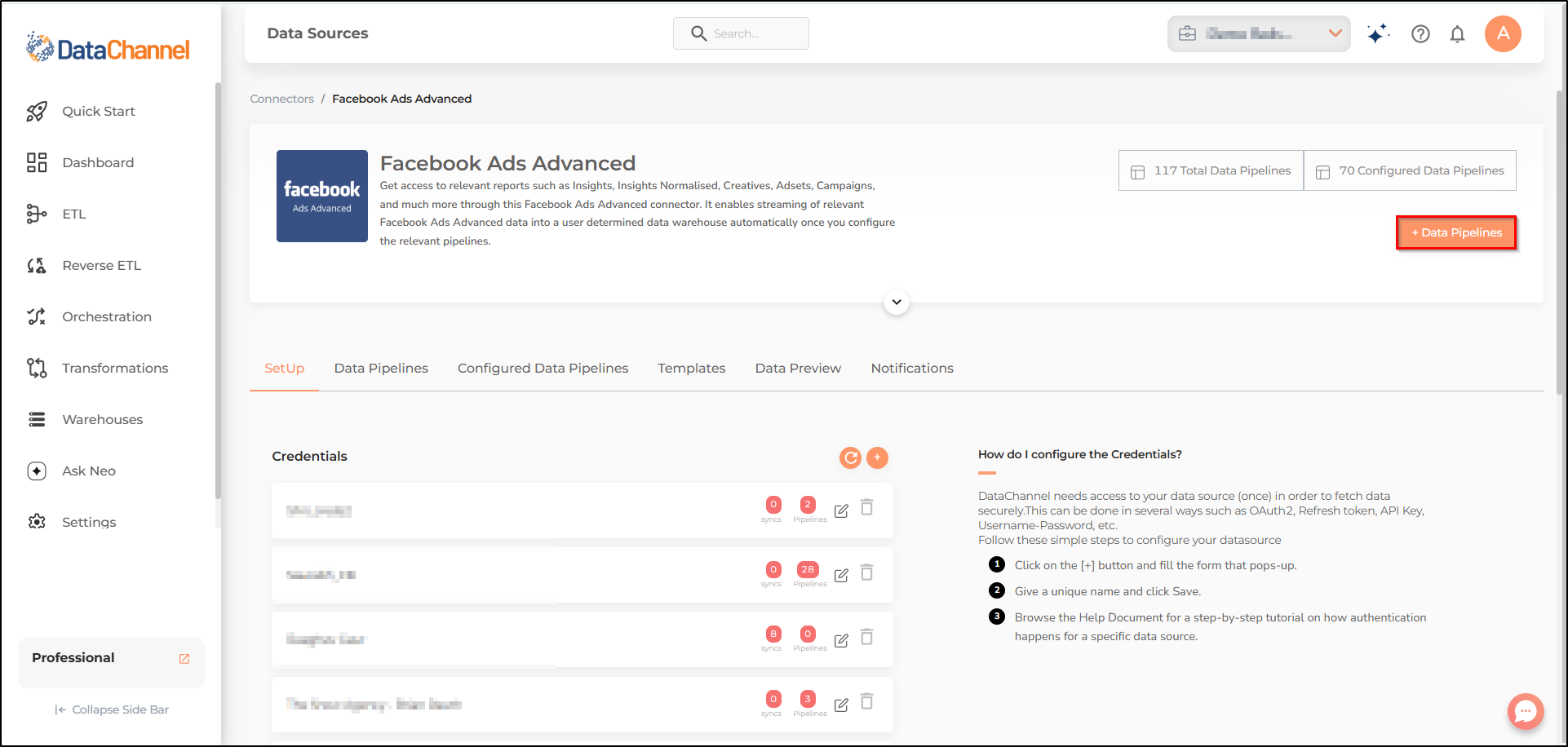
Task: Edit the credential with 3 pipelines
Action: click(x=841, y=705)
